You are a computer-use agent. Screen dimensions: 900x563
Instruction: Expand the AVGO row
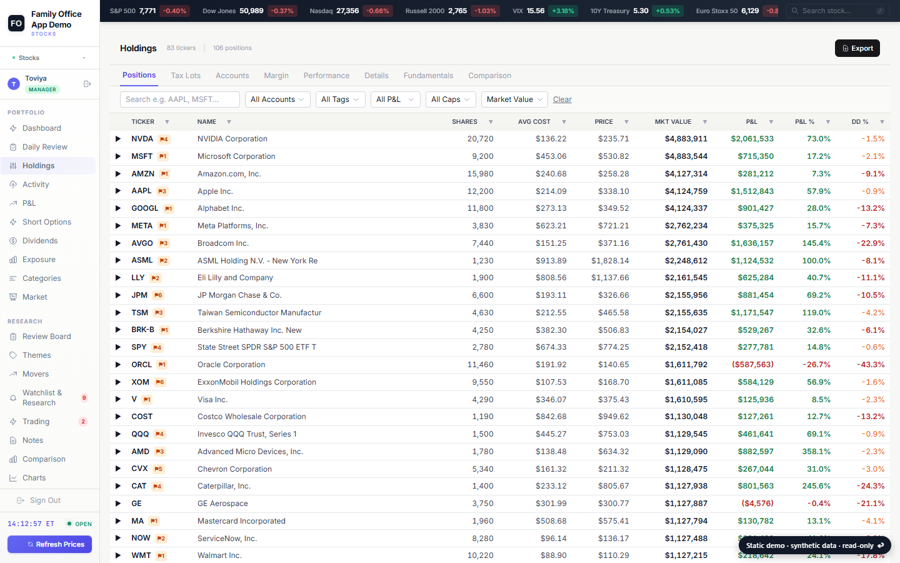click(118, 243)
